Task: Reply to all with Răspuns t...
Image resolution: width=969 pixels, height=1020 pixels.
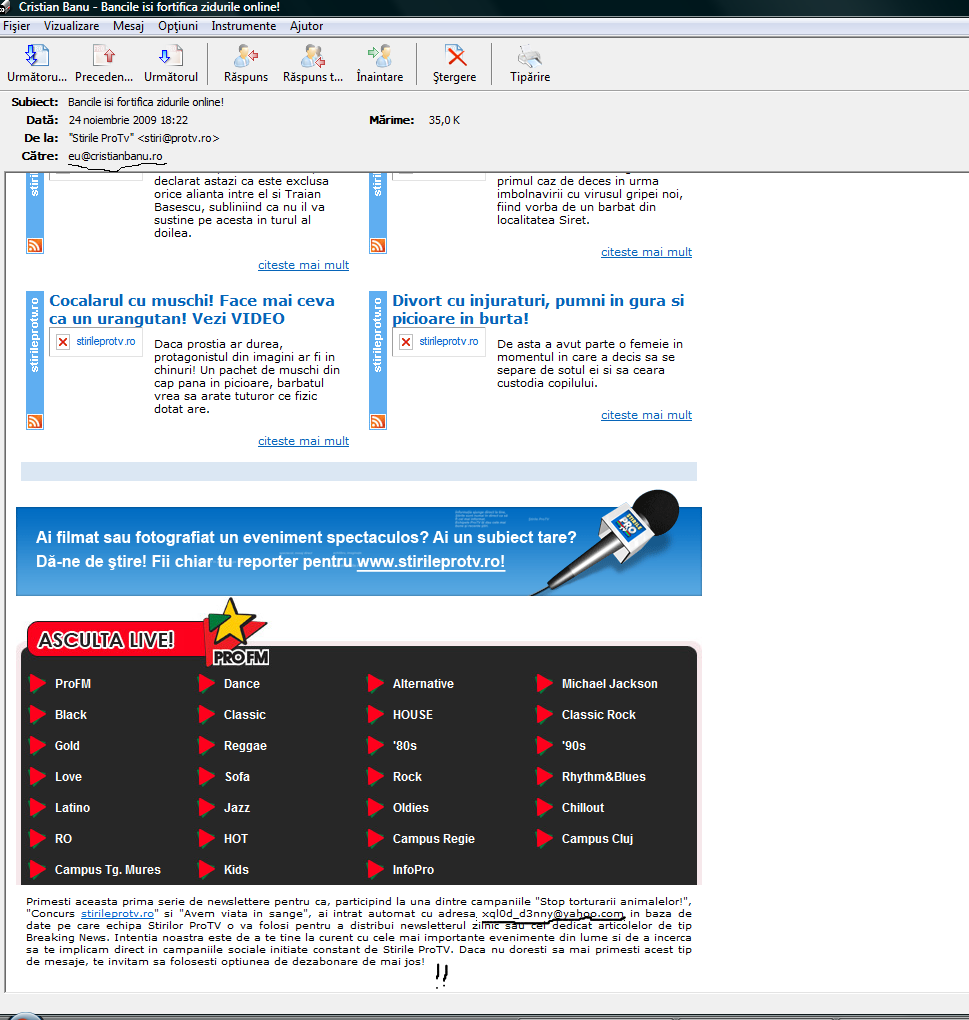Action: tap(313, 64)
